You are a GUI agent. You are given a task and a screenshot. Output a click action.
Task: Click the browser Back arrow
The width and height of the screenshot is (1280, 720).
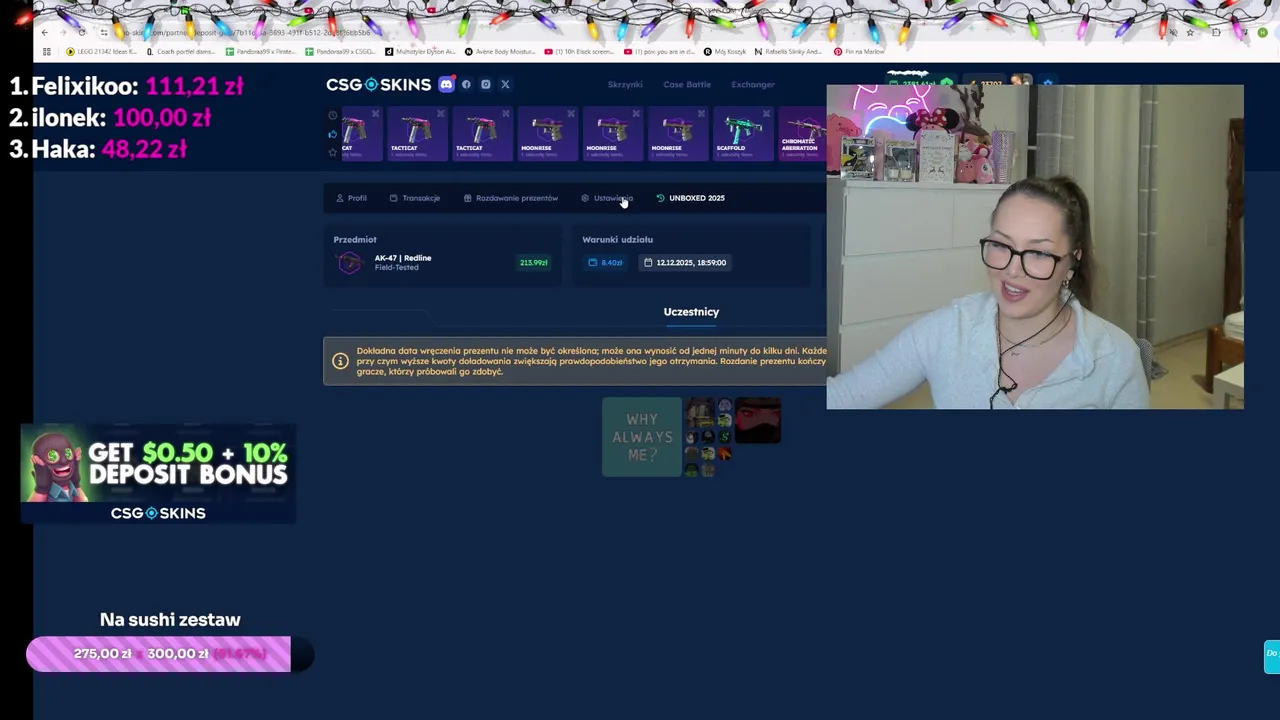coord(44,33)
